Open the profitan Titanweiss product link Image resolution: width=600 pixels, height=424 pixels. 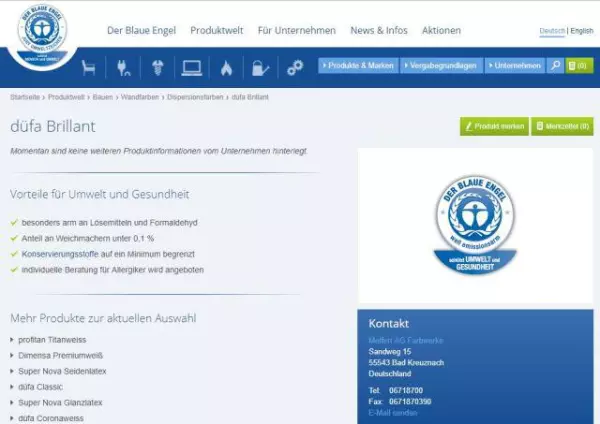point(52,340)
